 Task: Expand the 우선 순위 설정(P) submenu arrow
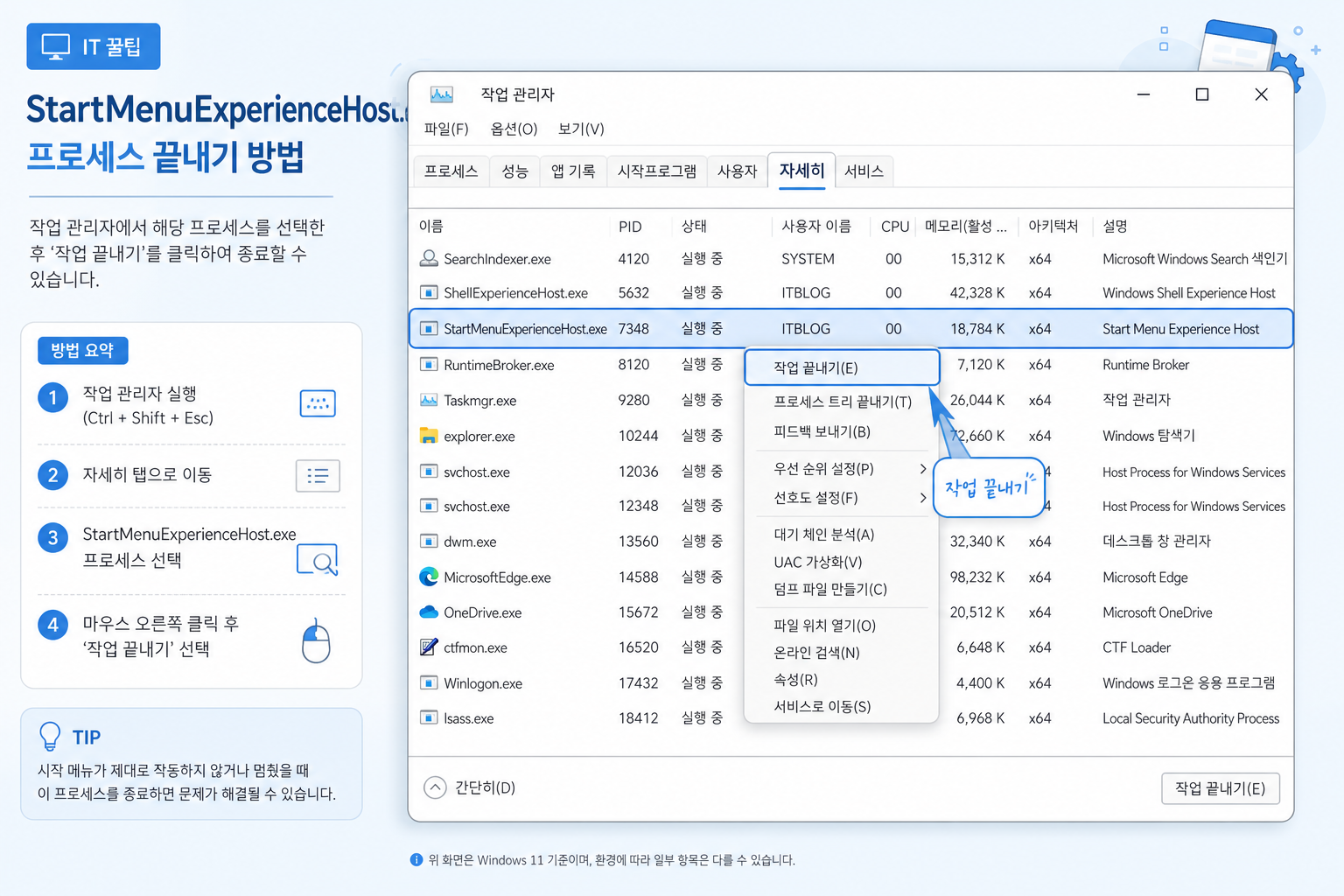[x=923, y=469]
